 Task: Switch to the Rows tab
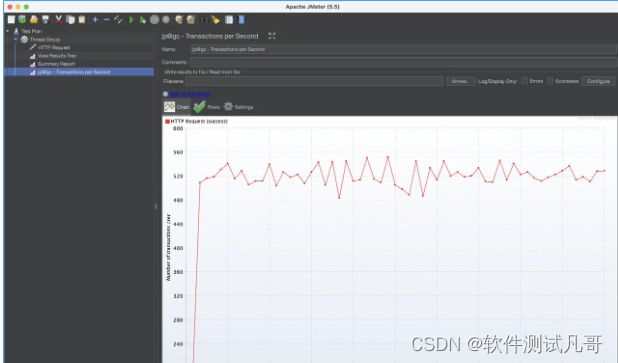[x=207, y=107]
